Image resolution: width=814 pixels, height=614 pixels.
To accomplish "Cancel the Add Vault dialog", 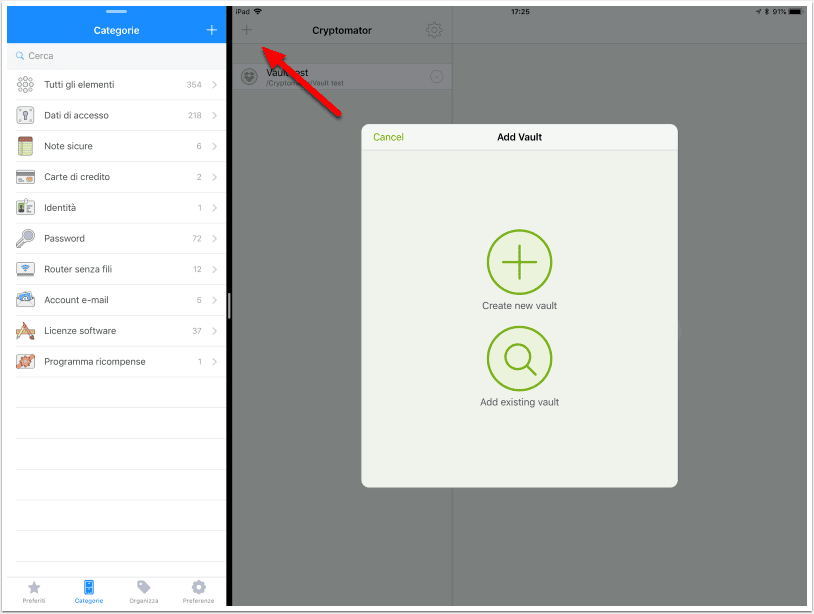I will click(x=388, y=137).
